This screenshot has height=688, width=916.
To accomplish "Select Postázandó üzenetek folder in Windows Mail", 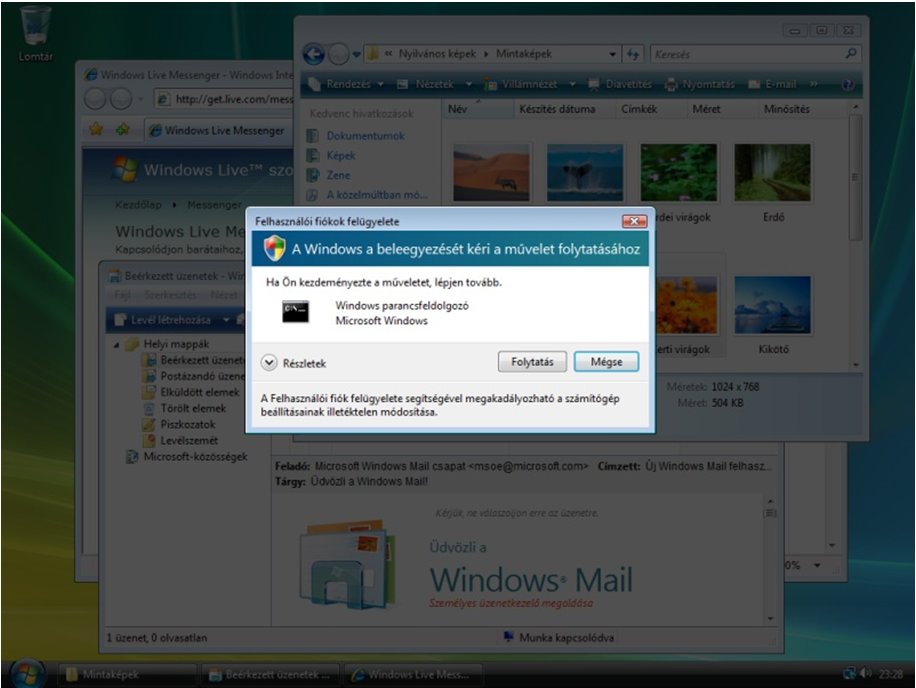I will click(x=194, y=376).
